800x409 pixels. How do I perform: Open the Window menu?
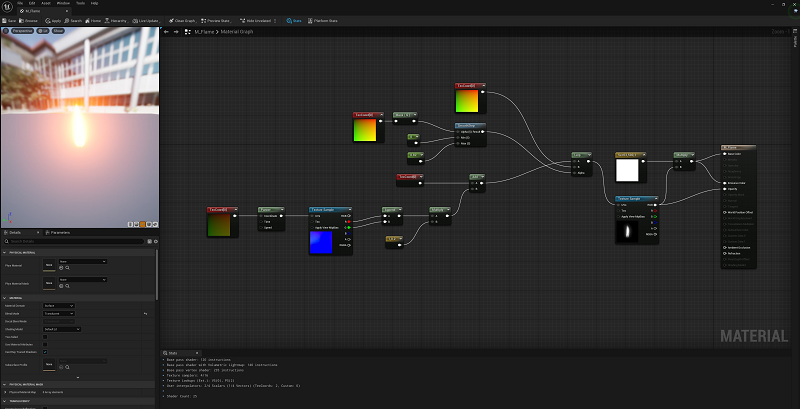[64, 3]
